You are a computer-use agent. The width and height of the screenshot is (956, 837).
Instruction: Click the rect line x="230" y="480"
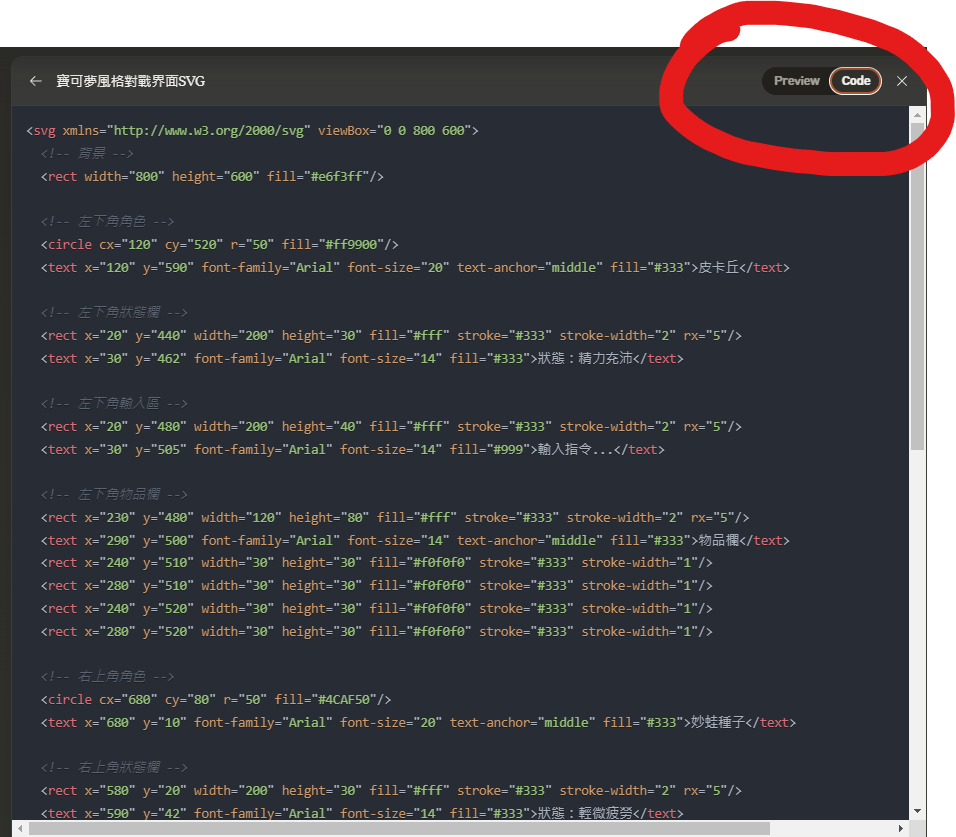(395, 518)
